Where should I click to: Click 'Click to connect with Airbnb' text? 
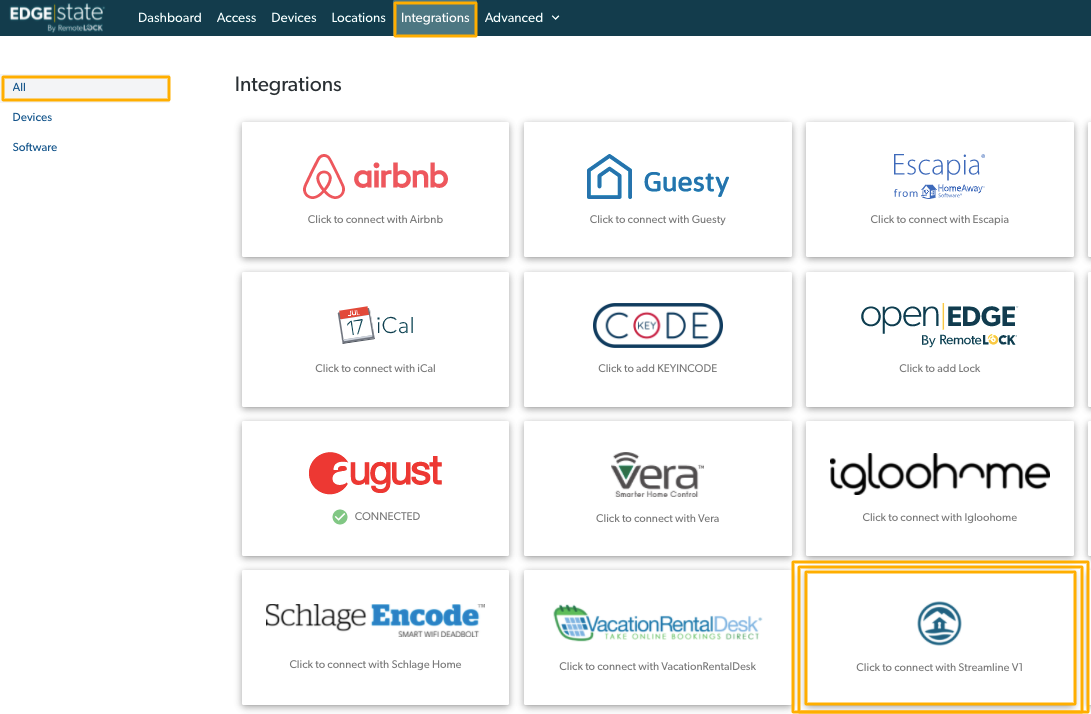click(375, 219)
